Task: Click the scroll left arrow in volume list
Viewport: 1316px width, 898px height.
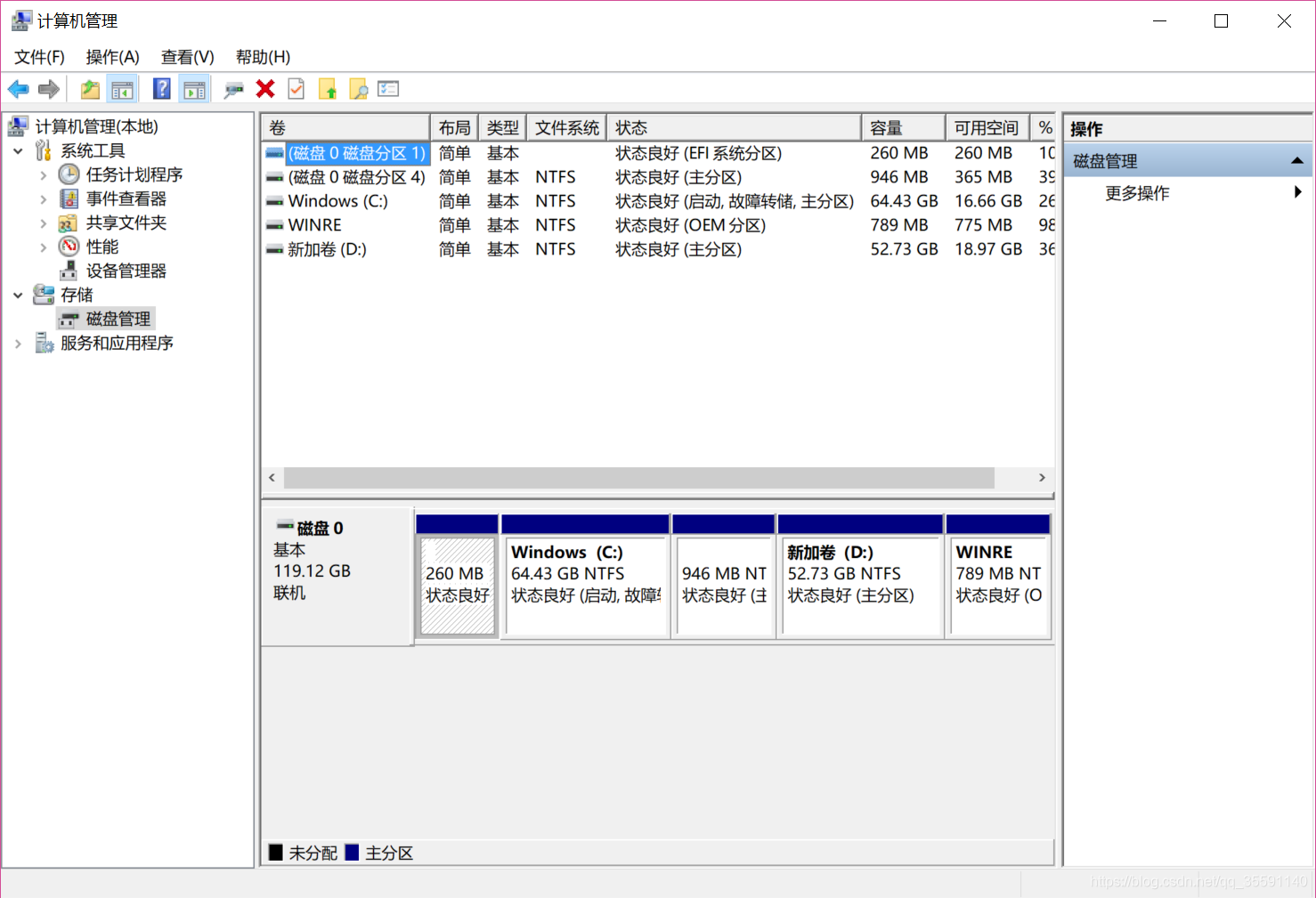Action: [272, 478]
